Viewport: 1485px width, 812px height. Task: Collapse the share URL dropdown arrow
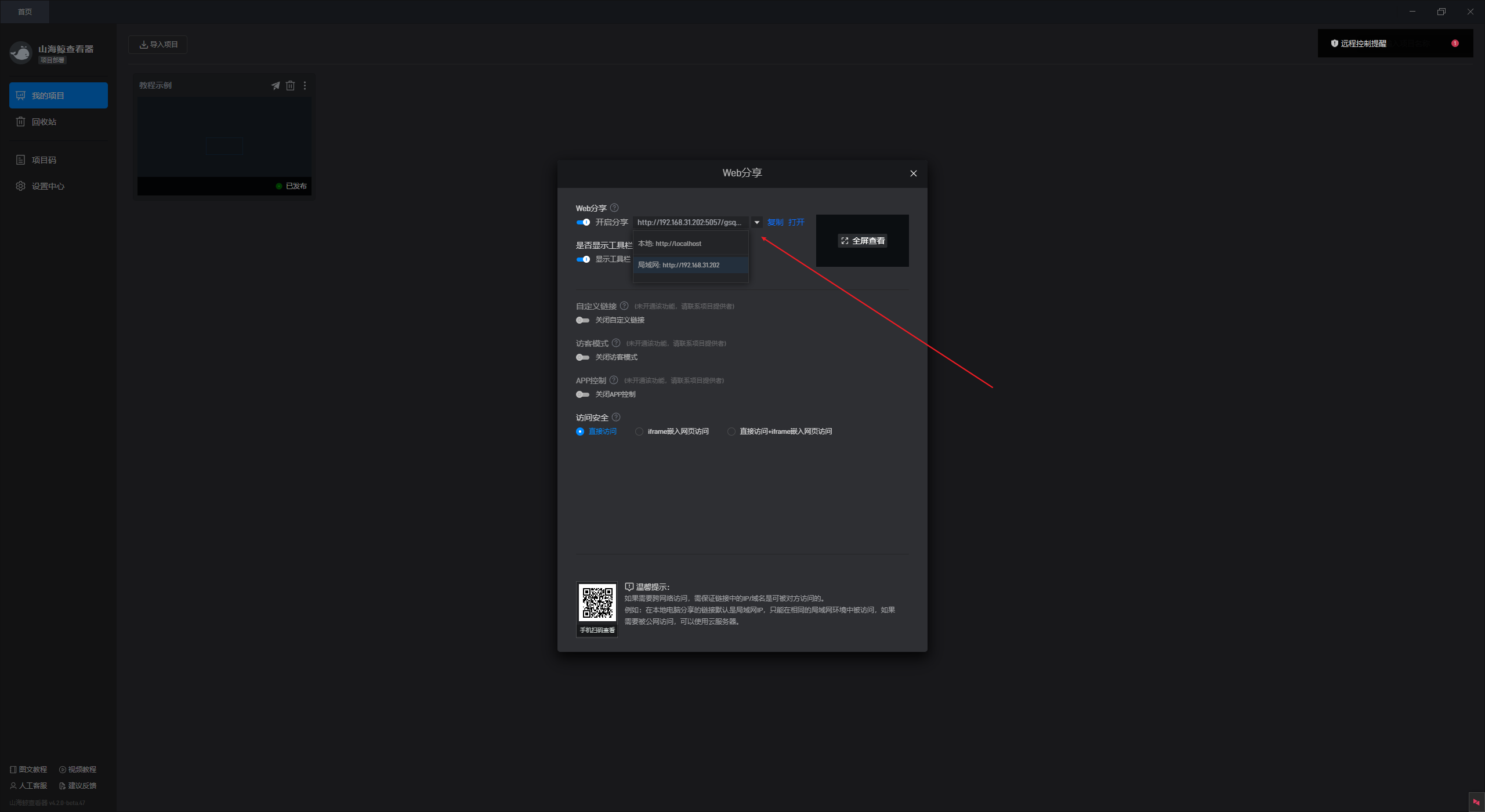click(756, 223)
